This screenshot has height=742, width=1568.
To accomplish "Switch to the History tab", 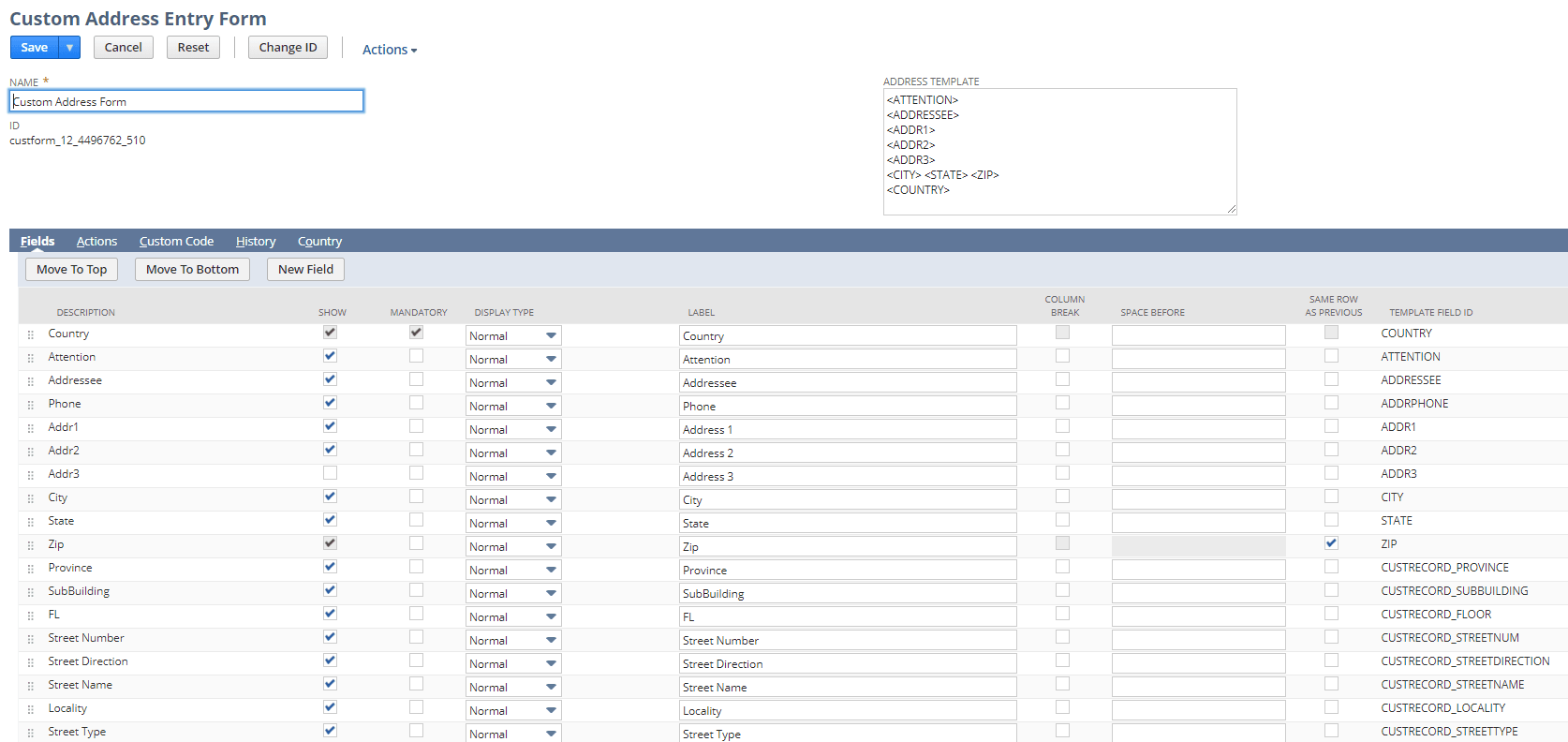I will 256,242.
